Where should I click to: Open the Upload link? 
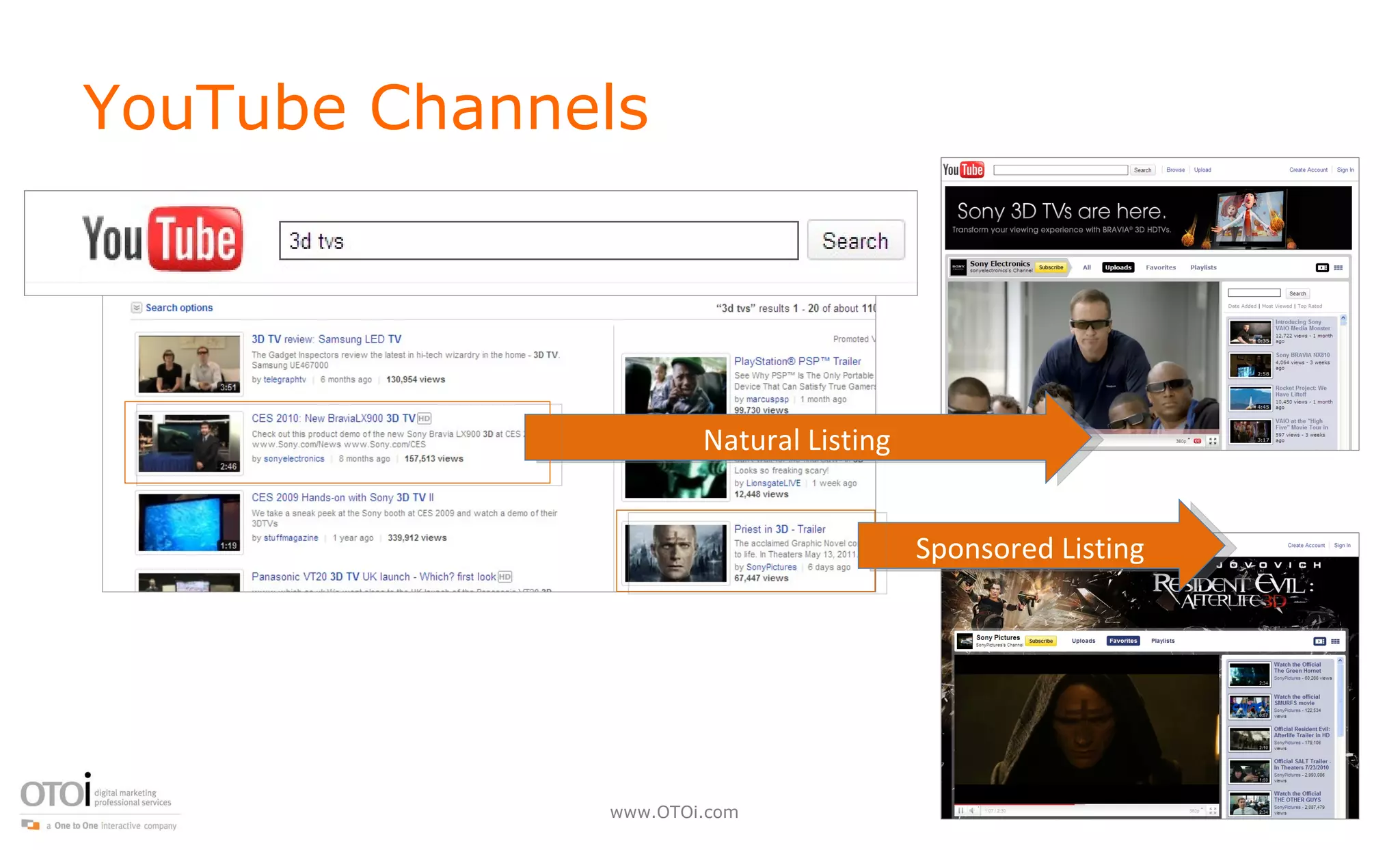[1202, 170]
